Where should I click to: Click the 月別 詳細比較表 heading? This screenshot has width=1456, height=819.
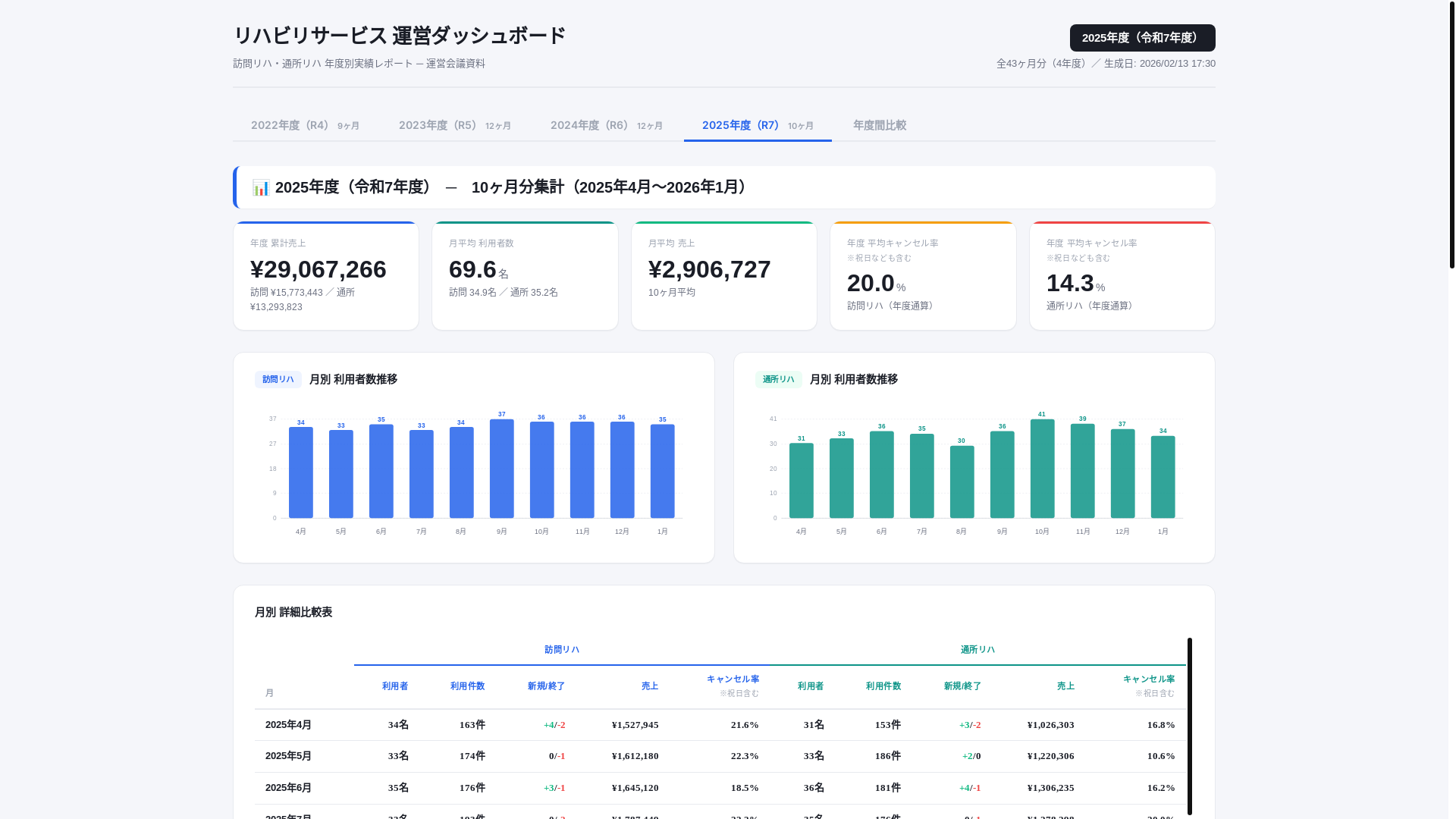[293, 612]
